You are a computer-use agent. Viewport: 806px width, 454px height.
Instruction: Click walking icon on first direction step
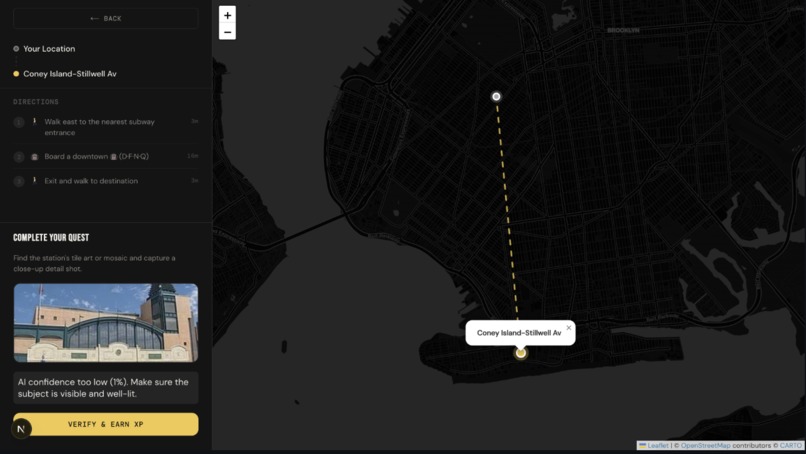[x=34, y=122]
